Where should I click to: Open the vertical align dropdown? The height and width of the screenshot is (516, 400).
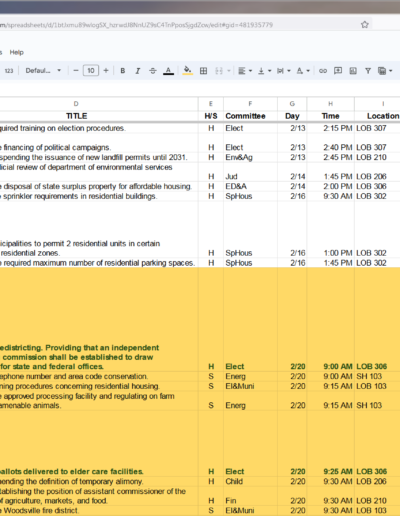265,71
